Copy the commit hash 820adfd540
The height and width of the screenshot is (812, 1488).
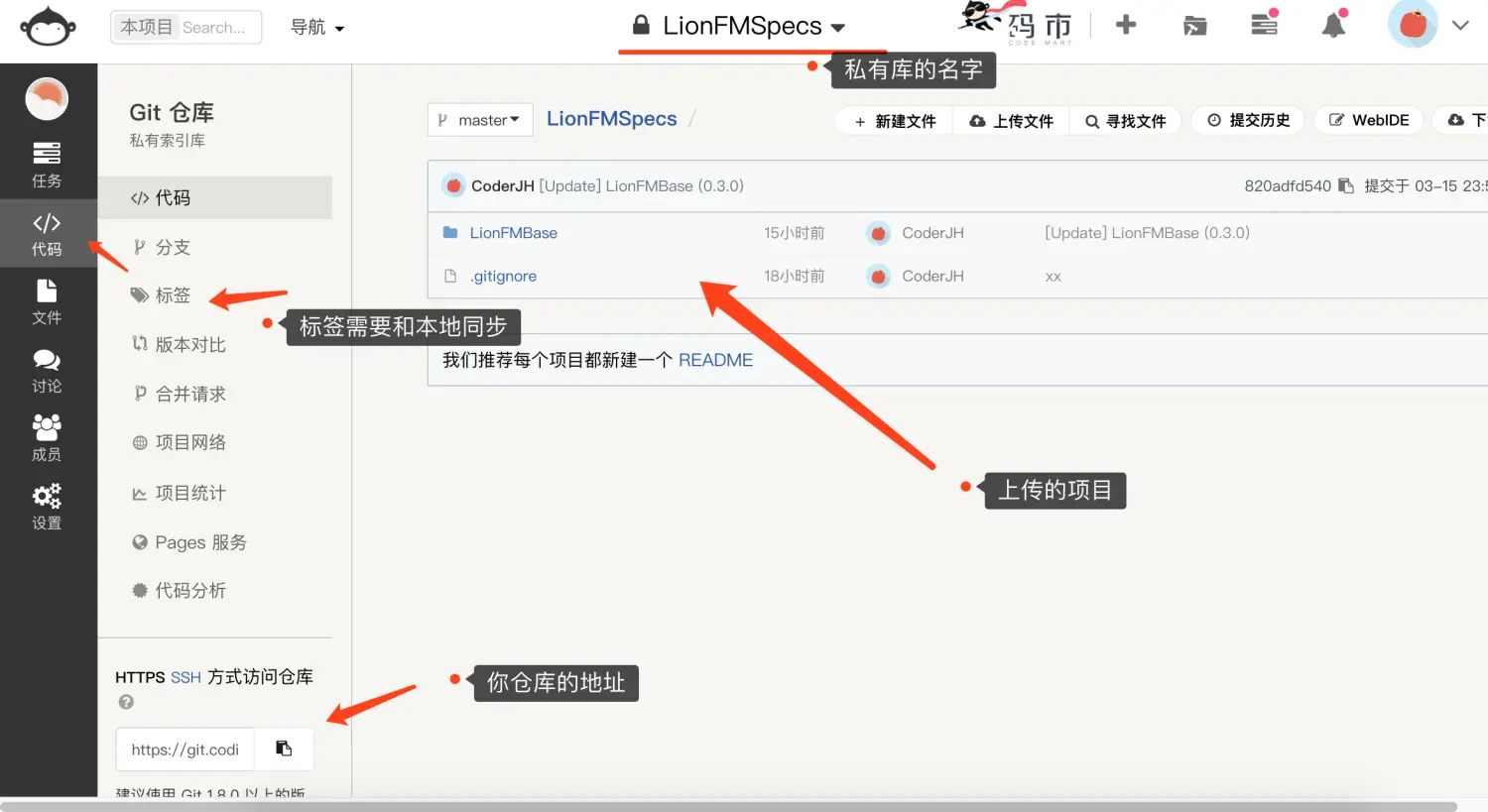(x=1346, y=185)
